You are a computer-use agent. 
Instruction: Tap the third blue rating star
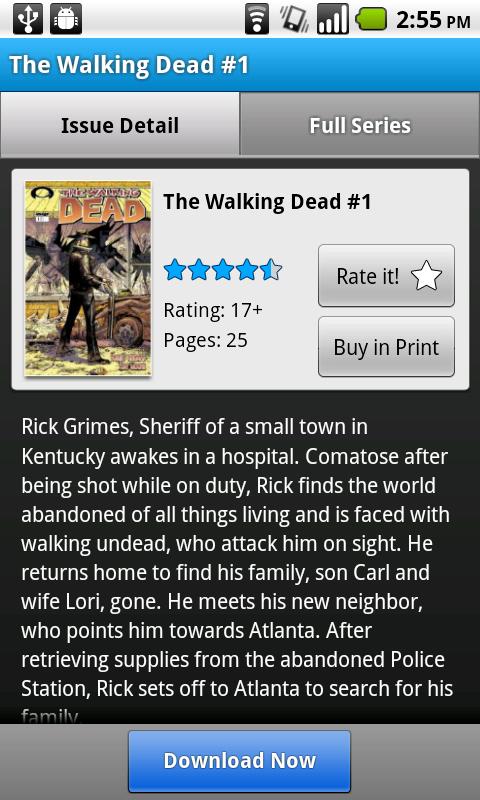(223, 269)
